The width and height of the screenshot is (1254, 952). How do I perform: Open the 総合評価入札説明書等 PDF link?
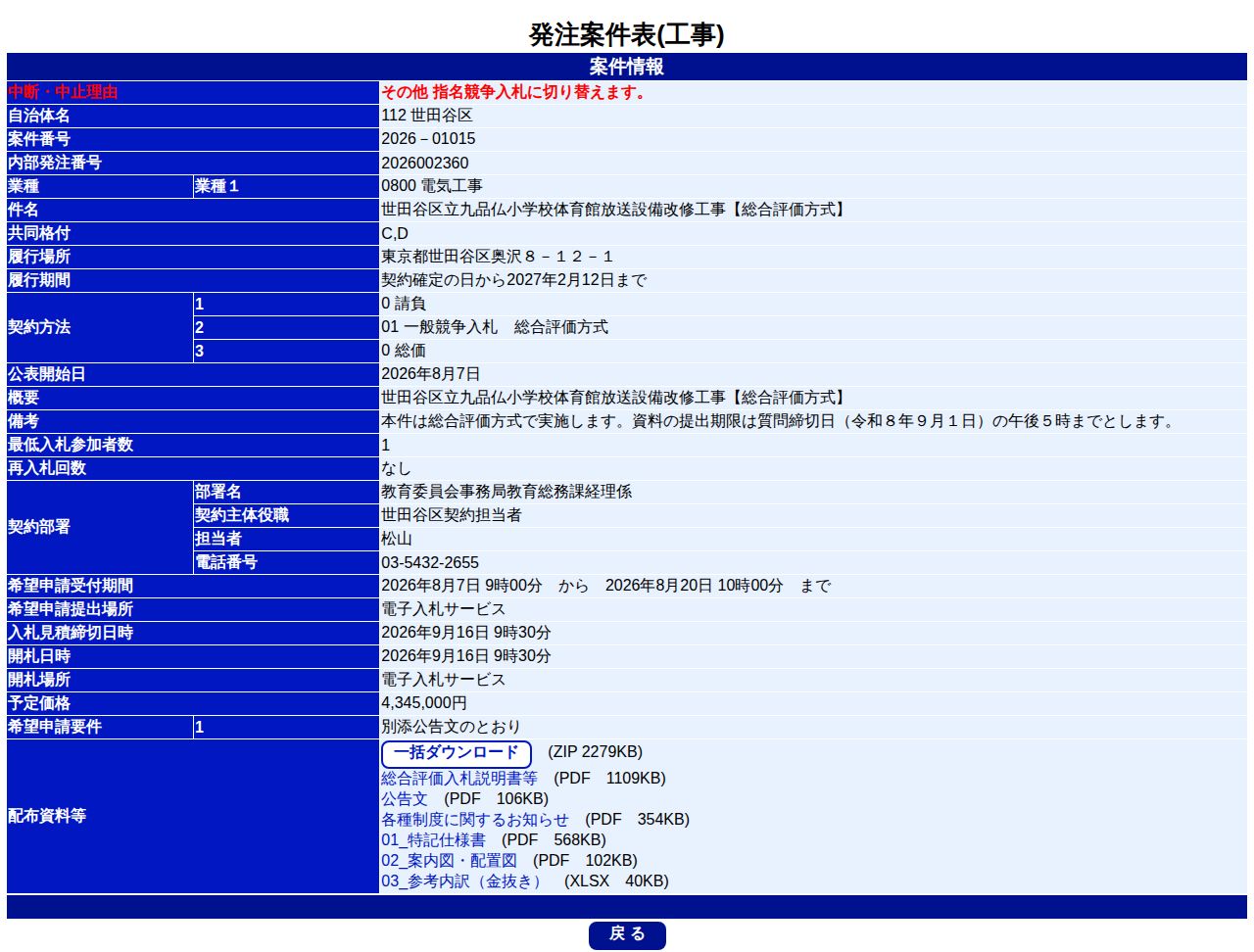[459, 778]
